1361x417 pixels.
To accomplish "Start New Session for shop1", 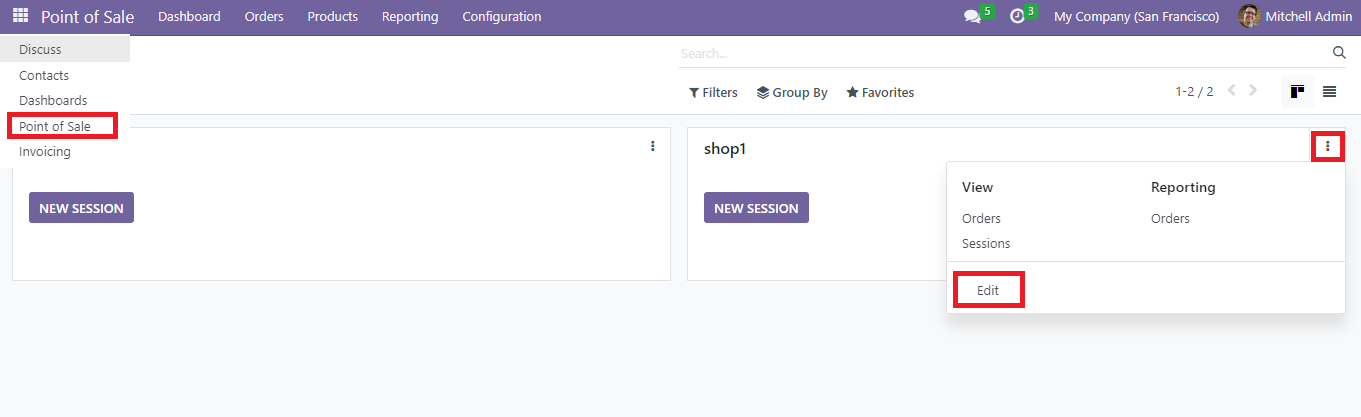I will tap(756, 208).
